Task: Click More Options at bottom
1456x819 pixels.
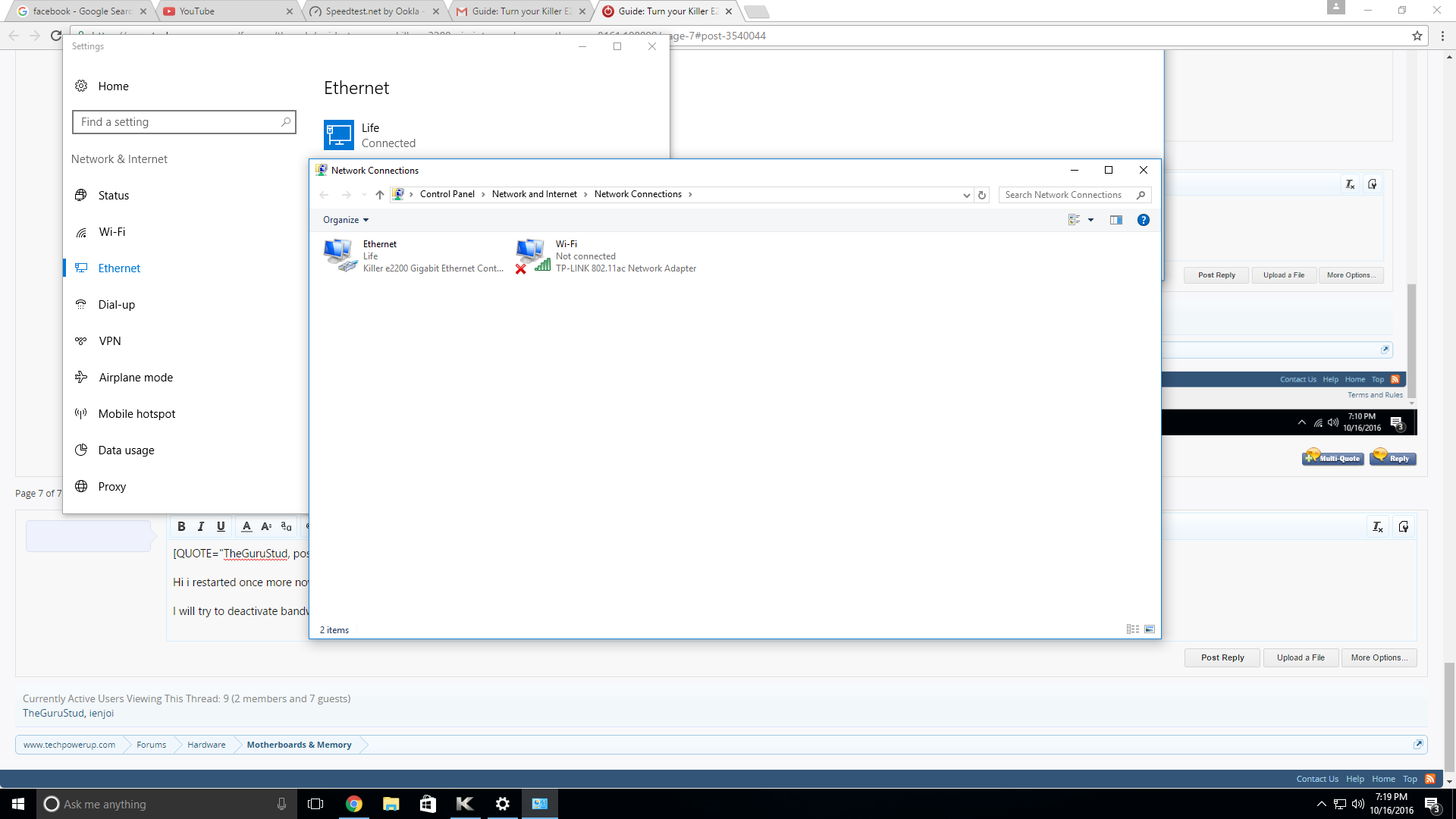Action: (x=1379, y=657)
